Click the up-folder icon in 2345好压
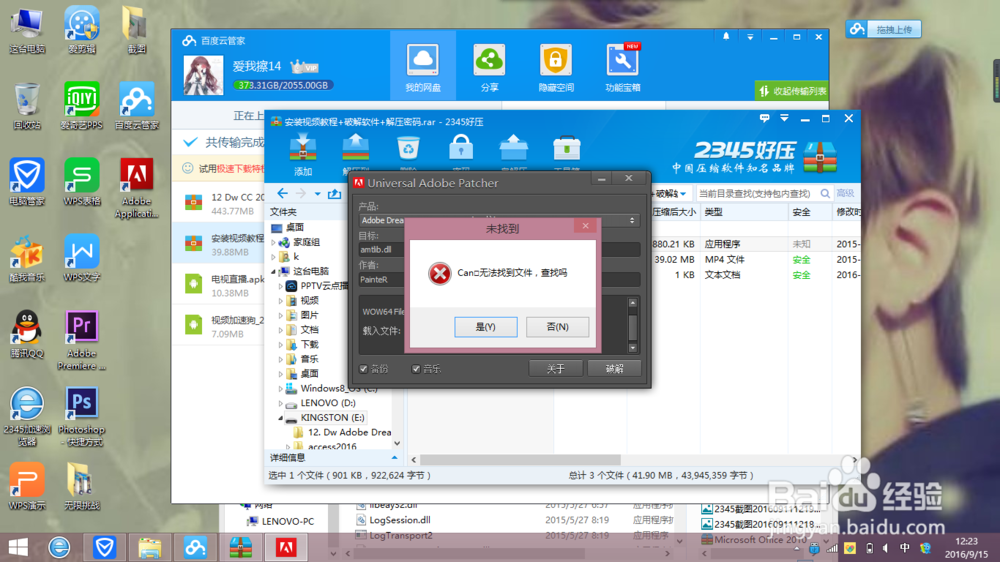Viewport: 1000px width, 562px height. [334, 193]
